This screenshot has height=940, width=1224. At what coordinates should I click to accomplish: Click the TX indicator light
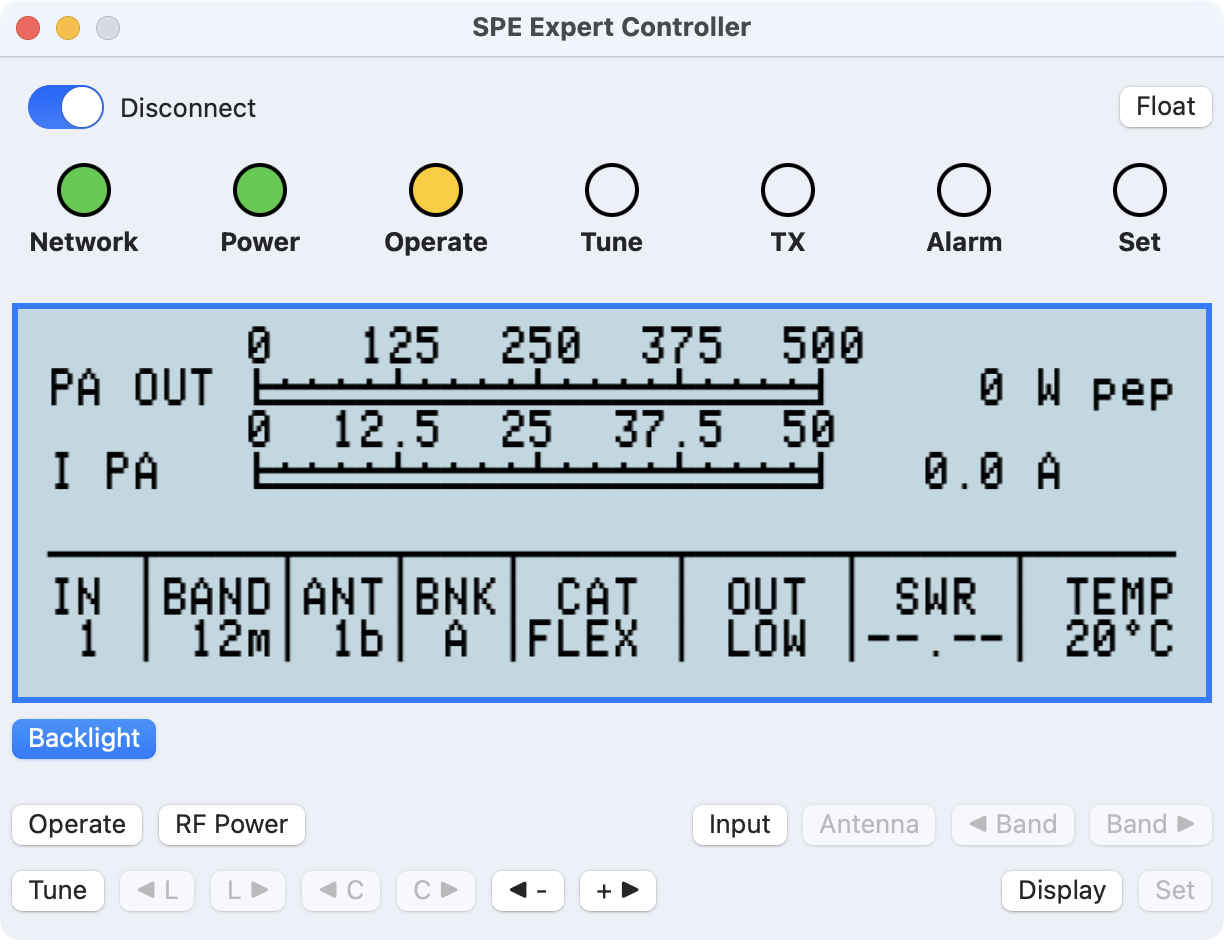788,190
